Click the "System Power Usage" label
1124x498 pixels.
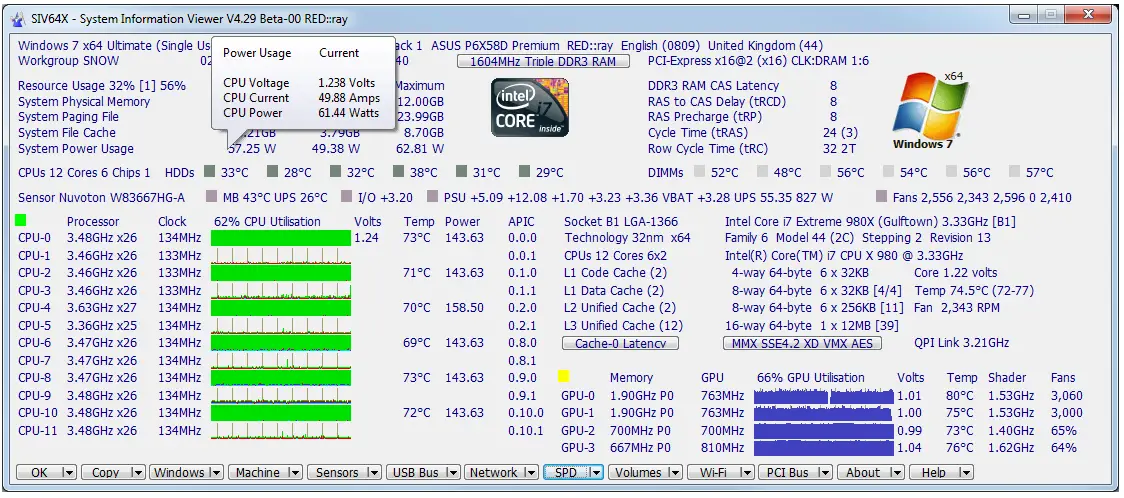[76, 149]
